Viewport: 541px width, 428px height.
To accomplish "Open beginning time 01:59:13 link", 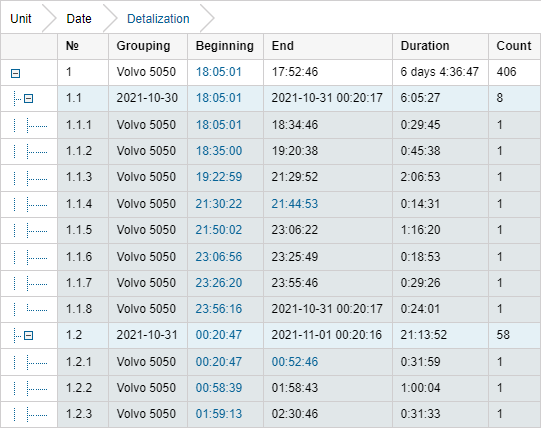I will [219, 414].
